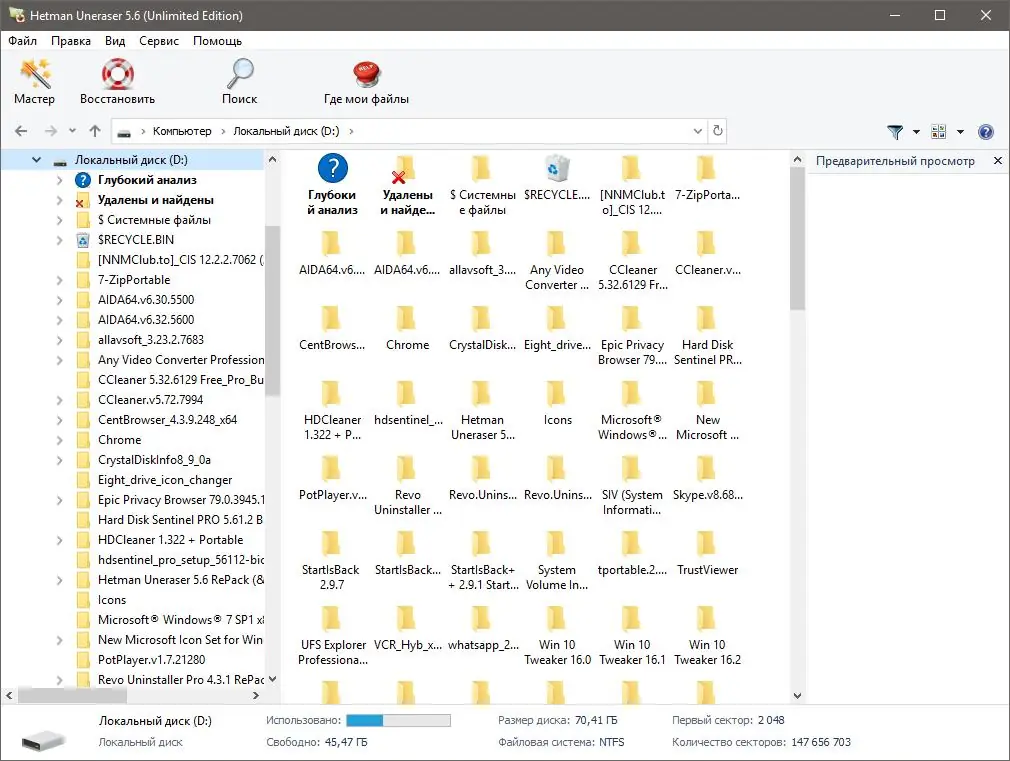Screen dimensions: 1010x761
Task: Close the Предварительный просмотр panel
Action: pos(997,160)
